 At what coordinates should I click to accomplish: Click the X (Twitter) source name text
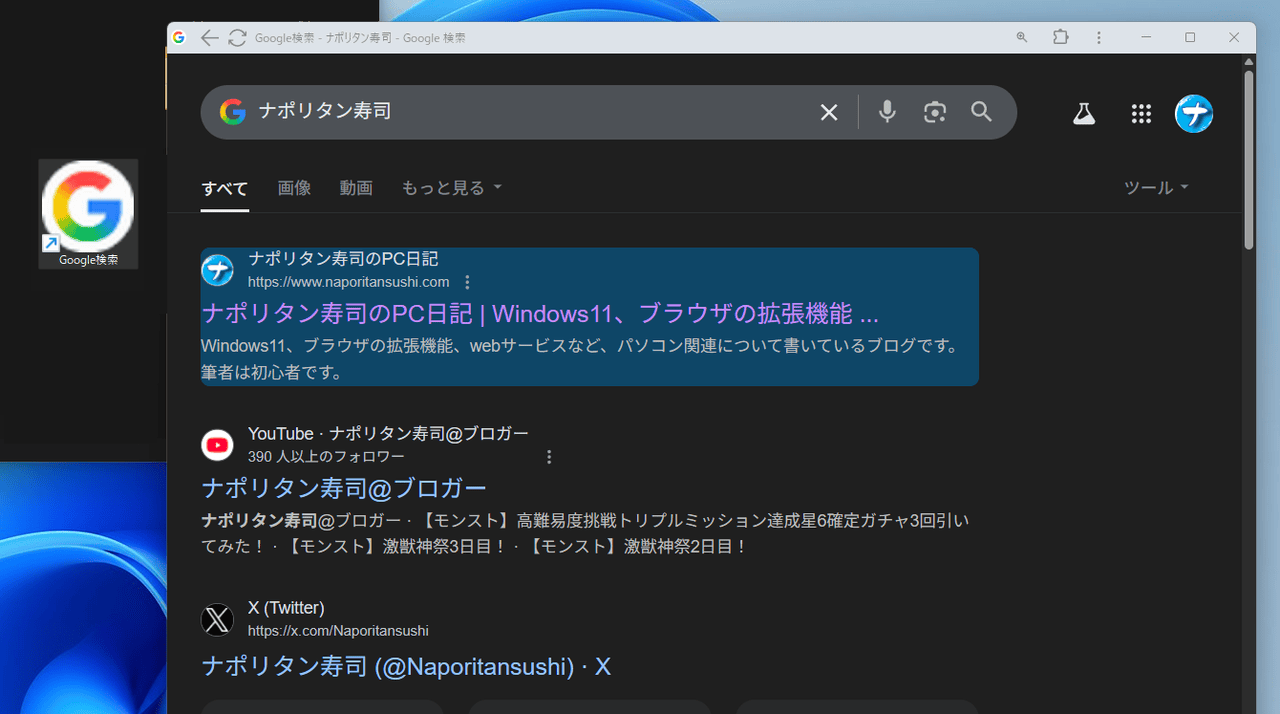pyautogui.click(x=286, y=608)
